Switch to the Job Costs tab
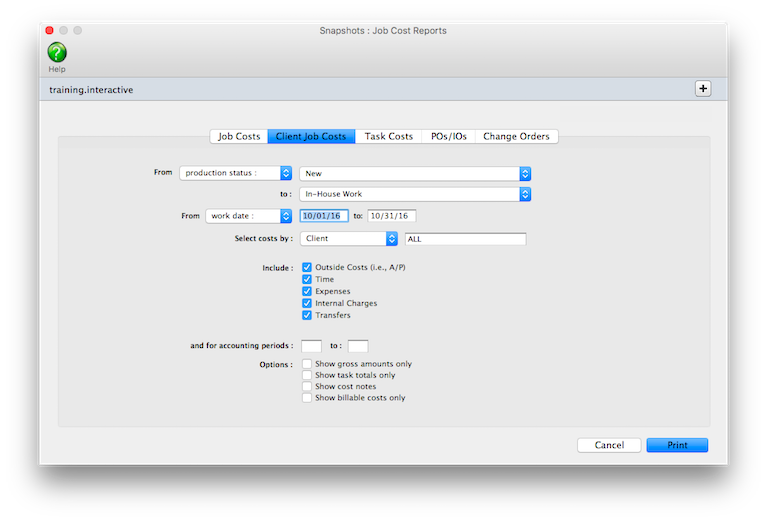 click(239, 136)
